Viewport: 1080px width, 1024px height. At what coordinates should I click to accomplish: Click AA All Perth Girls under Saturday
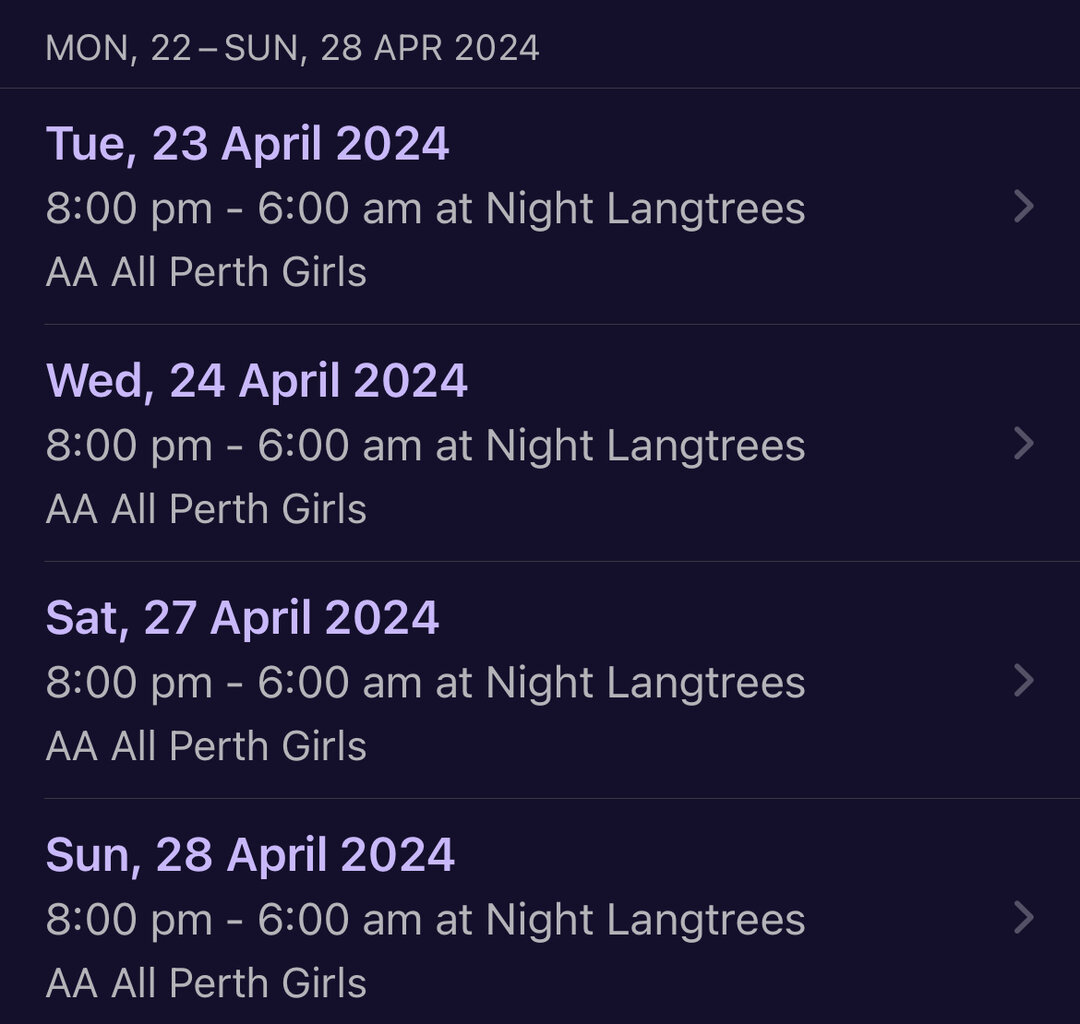[206, 746]
